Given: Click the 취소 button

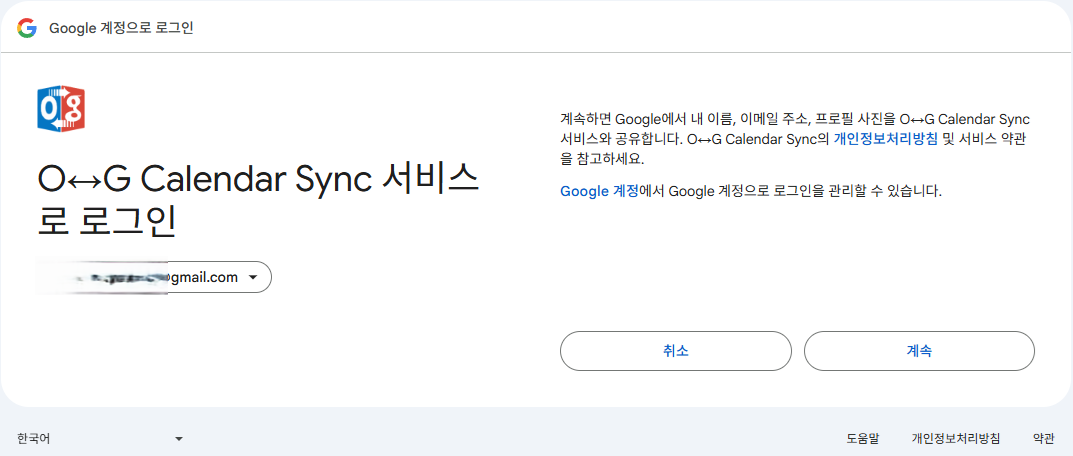Looking at the screenshot, I should 675,351.
